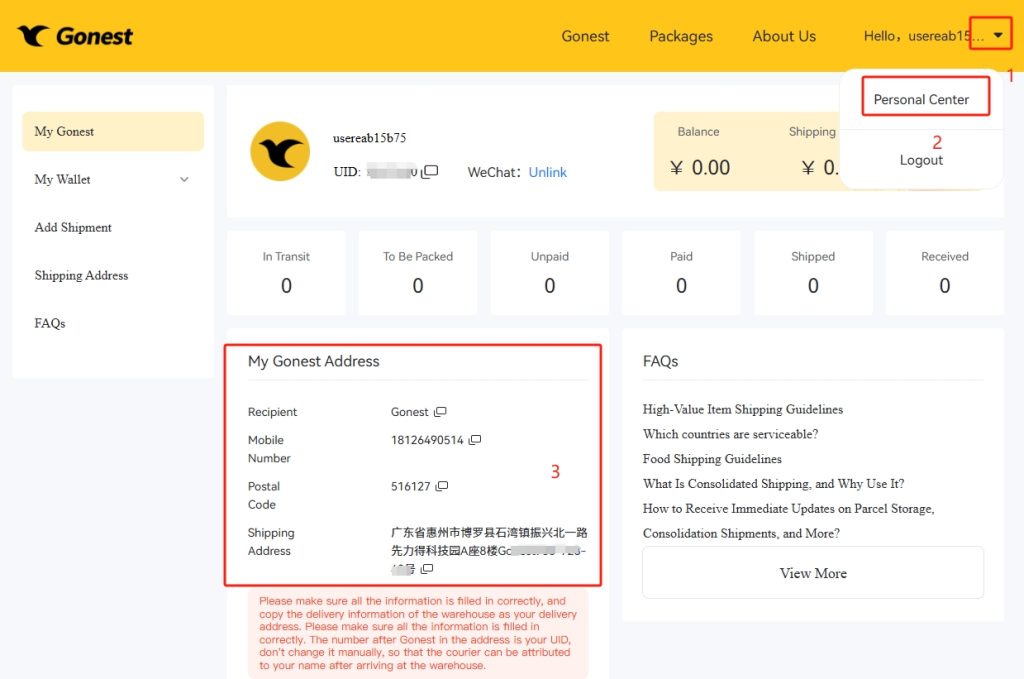This screenshot has height=679, width=1024.
Task: Select My Gonest in the sidebar
Action: coord(113,131)
